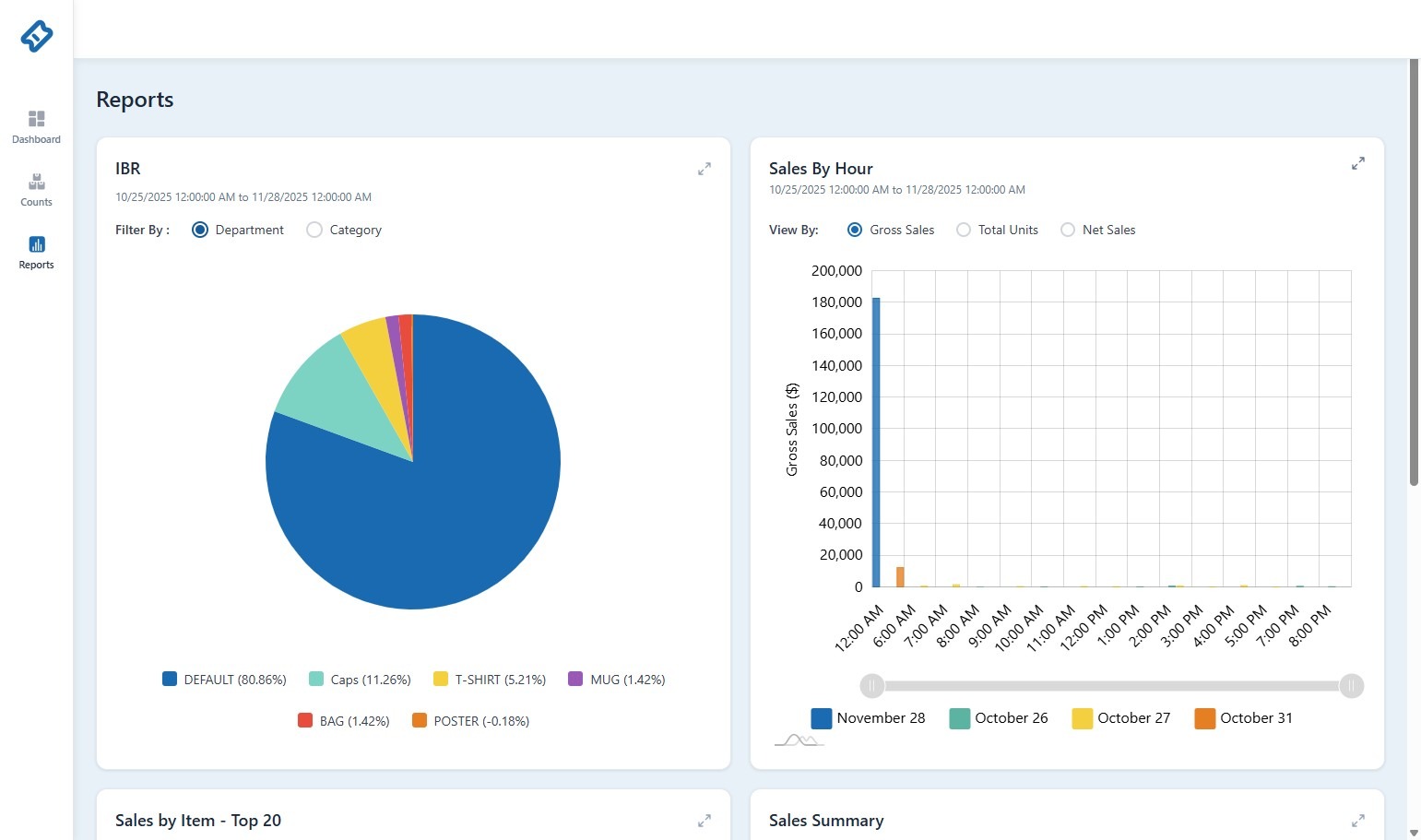
Task: Click the Sales By Hour title
Action: (821, 169)
